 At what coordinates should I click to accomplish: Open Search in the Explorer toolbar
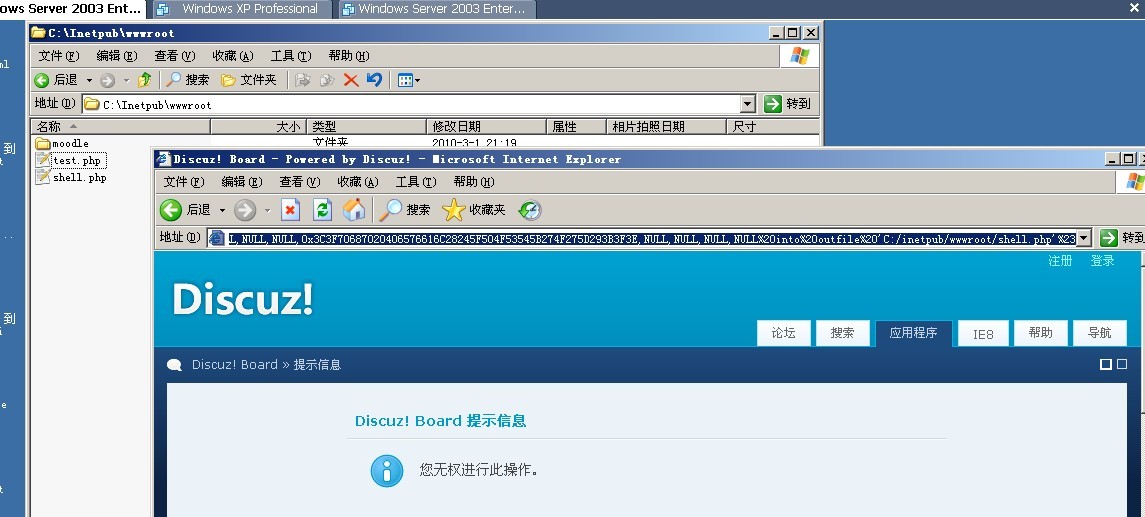click(x=188, y=80)
